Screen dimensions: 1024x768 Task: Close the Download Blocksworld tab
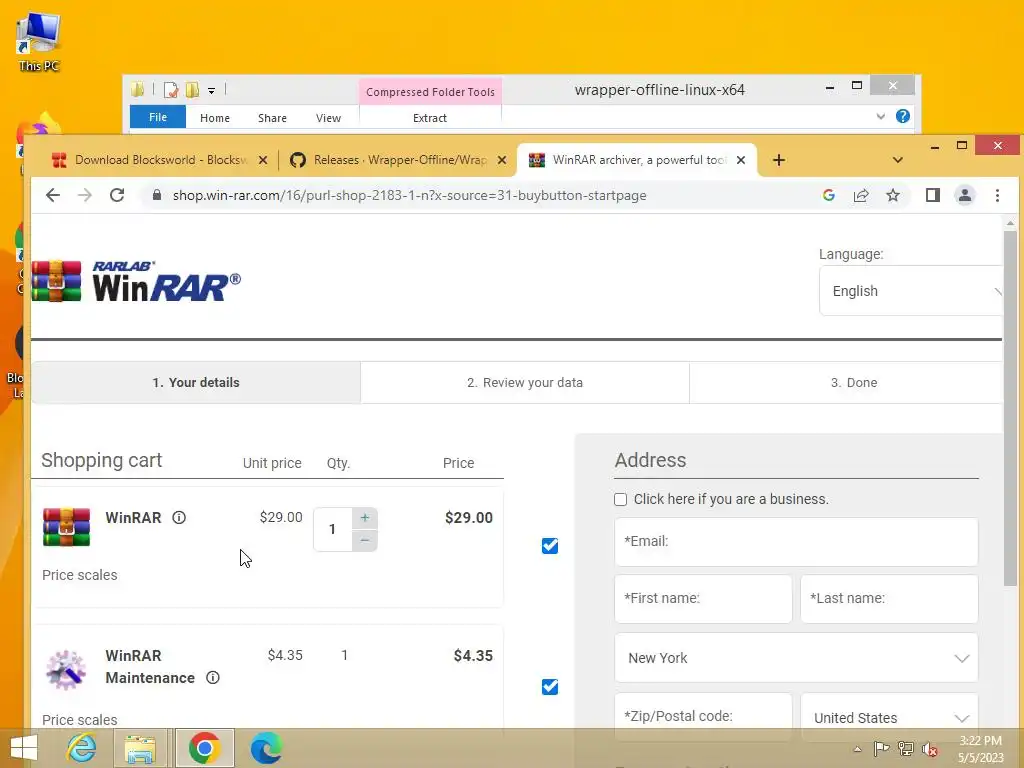tap(263, 160)
